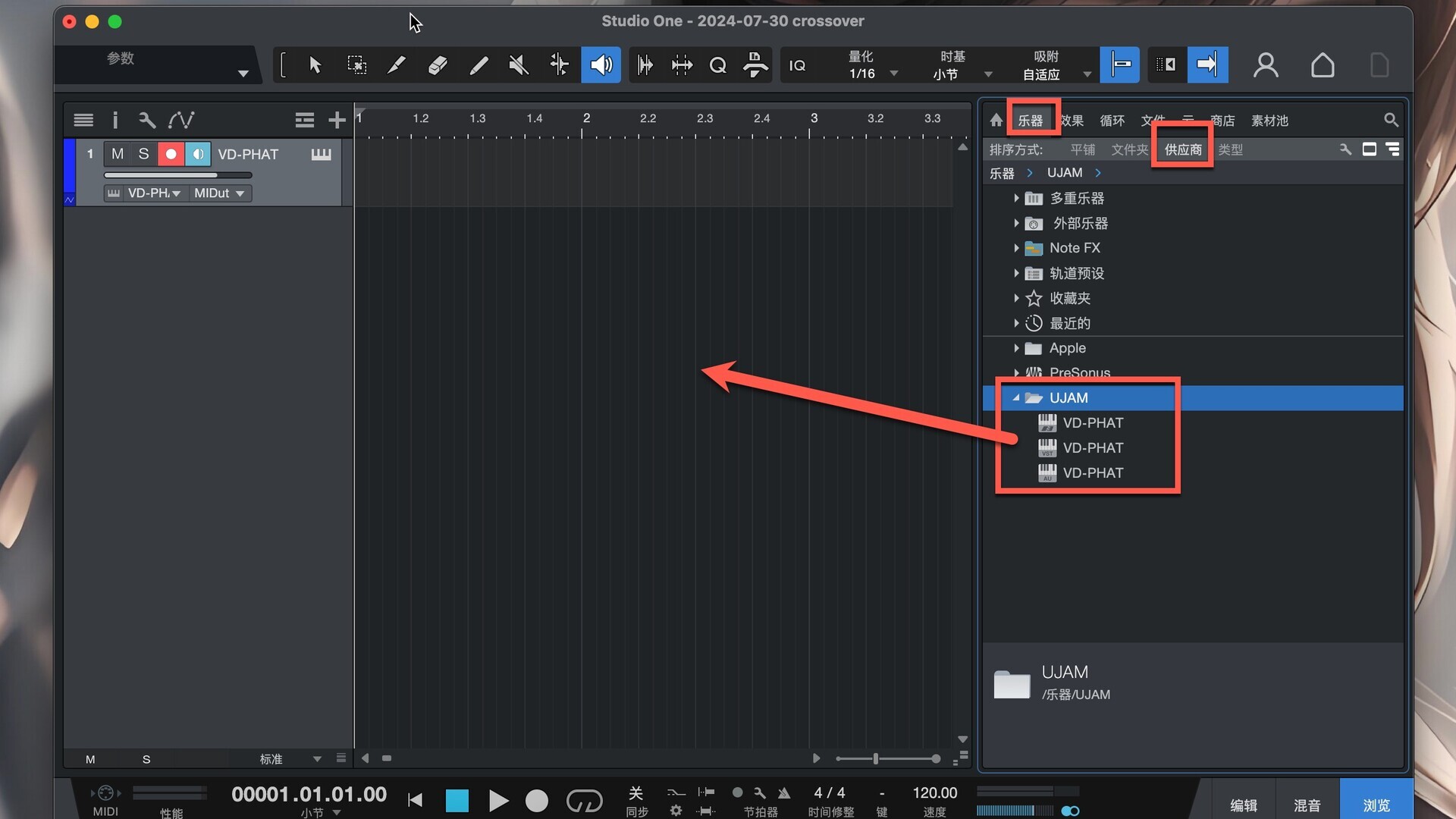
Task: Toggle record arm on VD-PHAT track
Action: click(171, 154)
